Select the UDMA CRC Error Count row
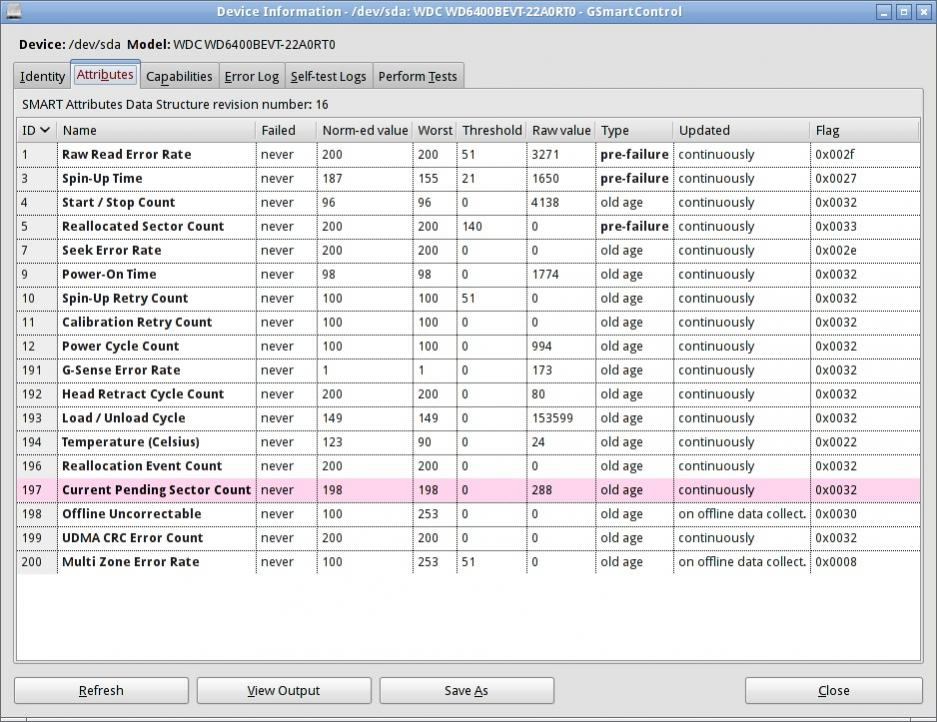The image size is (937, 722). (x=468, y=537)
